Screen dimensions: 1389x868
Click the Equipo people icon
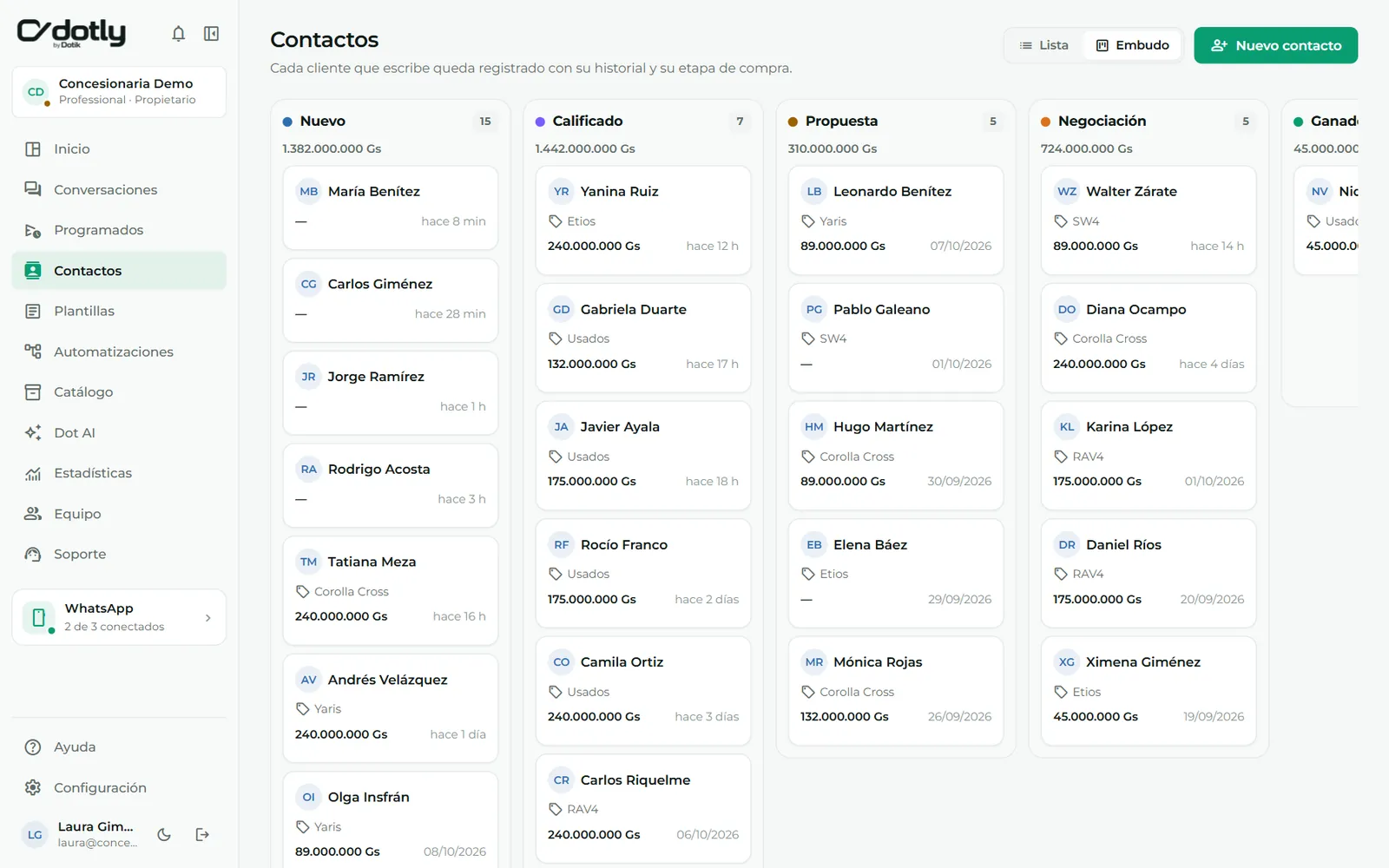[x=33, y=514]
